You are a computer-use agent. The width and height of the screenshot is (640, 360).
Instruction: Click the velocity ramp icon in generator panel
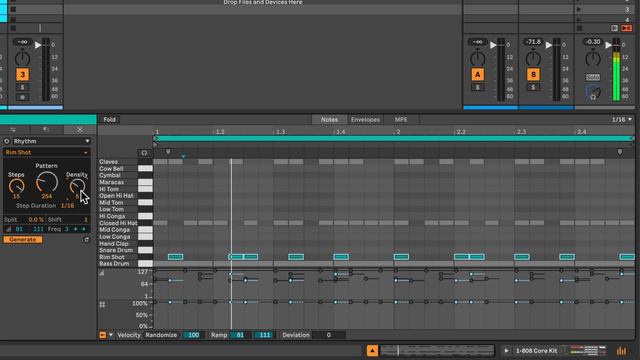8,229
